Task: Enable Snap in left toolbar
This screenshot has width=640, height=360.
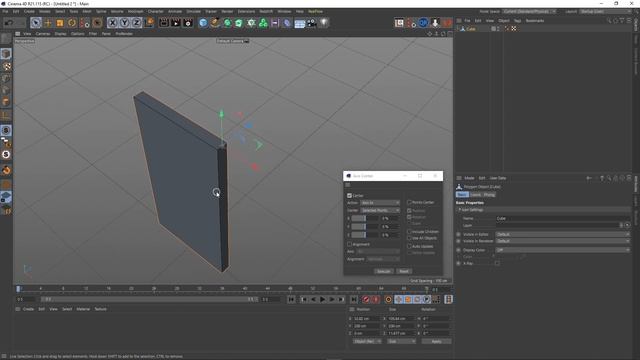Action: pos(6,170)
